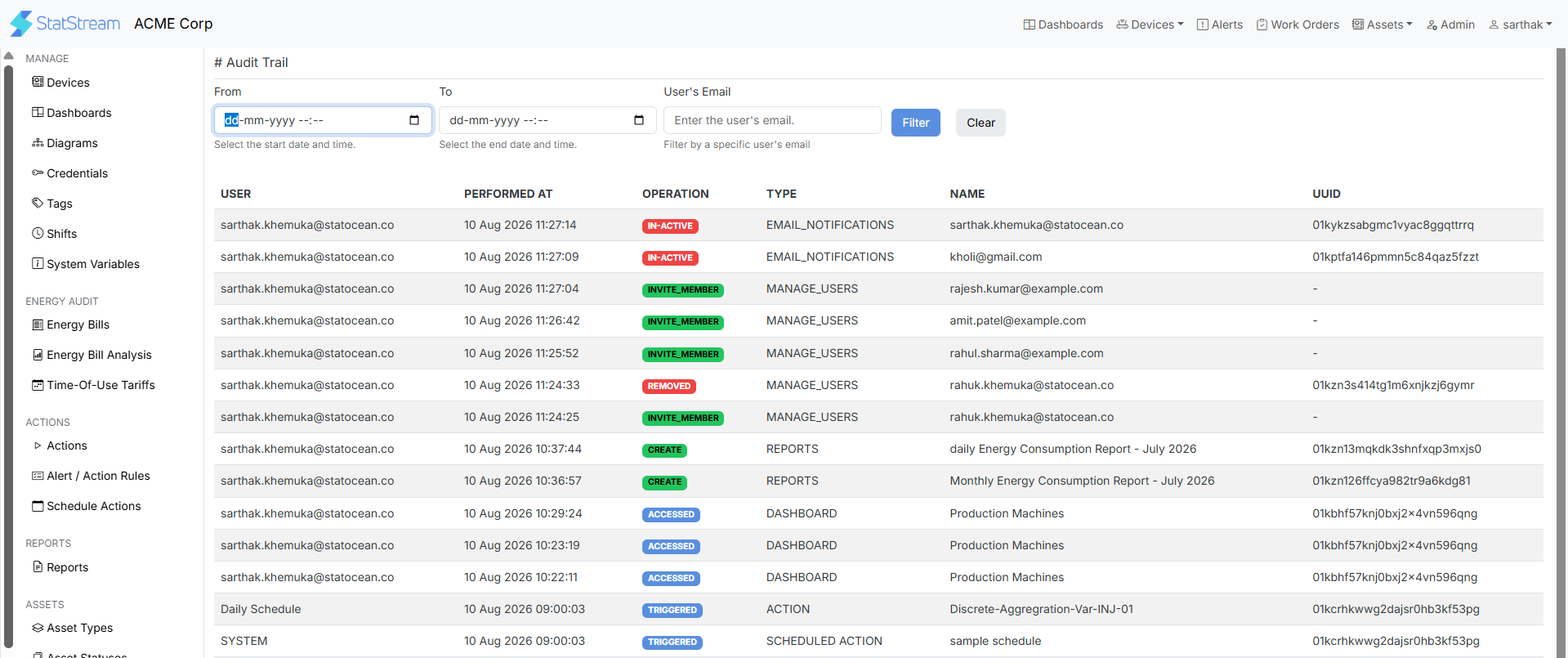Click the Energy Bill Analysis icon

38,355
